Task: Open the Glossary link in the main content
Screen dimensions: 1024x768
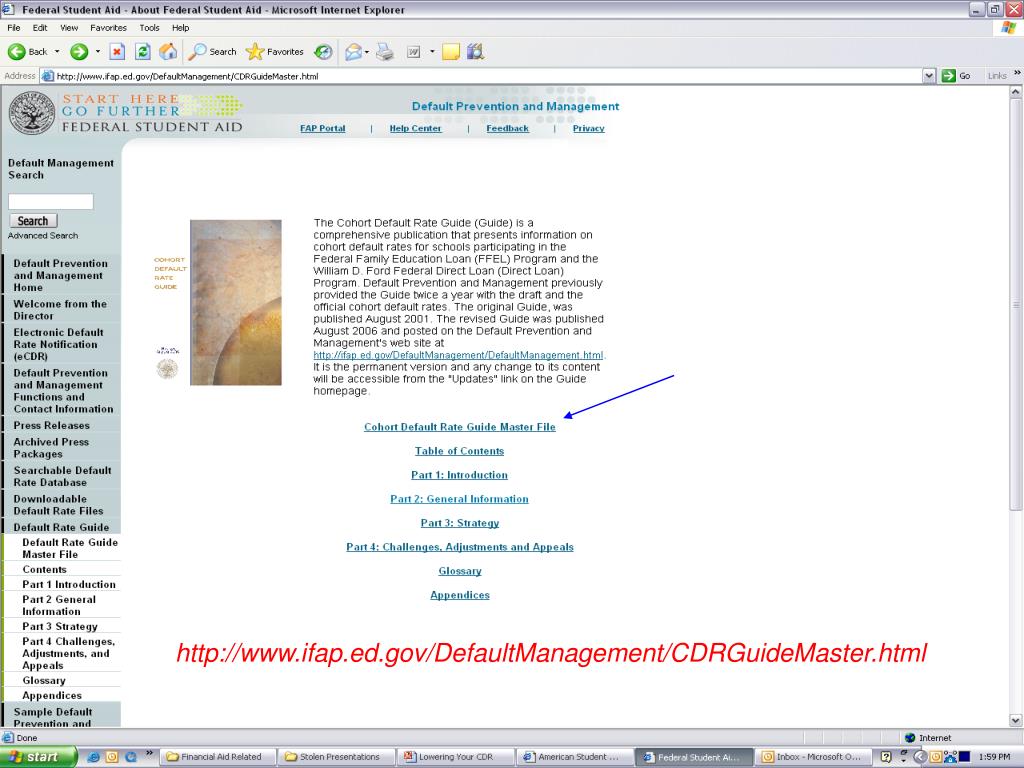Action: point(460,571)
